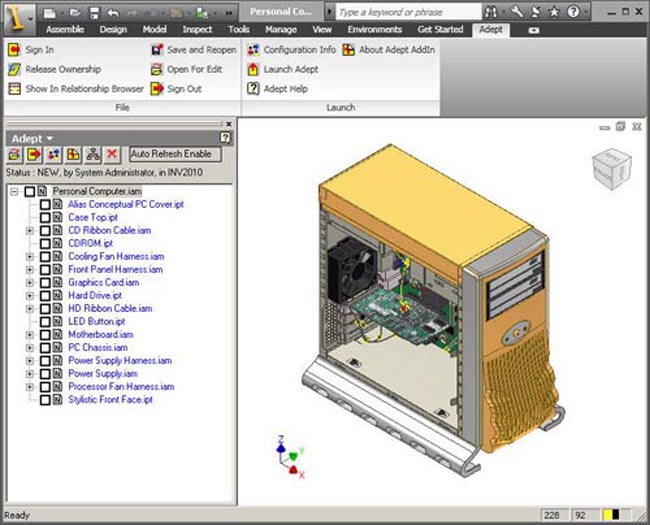Click the help question mark in title bar
The height and width of the screenshot is (525, 650).
pyautogui.click(x=573, y=12)
